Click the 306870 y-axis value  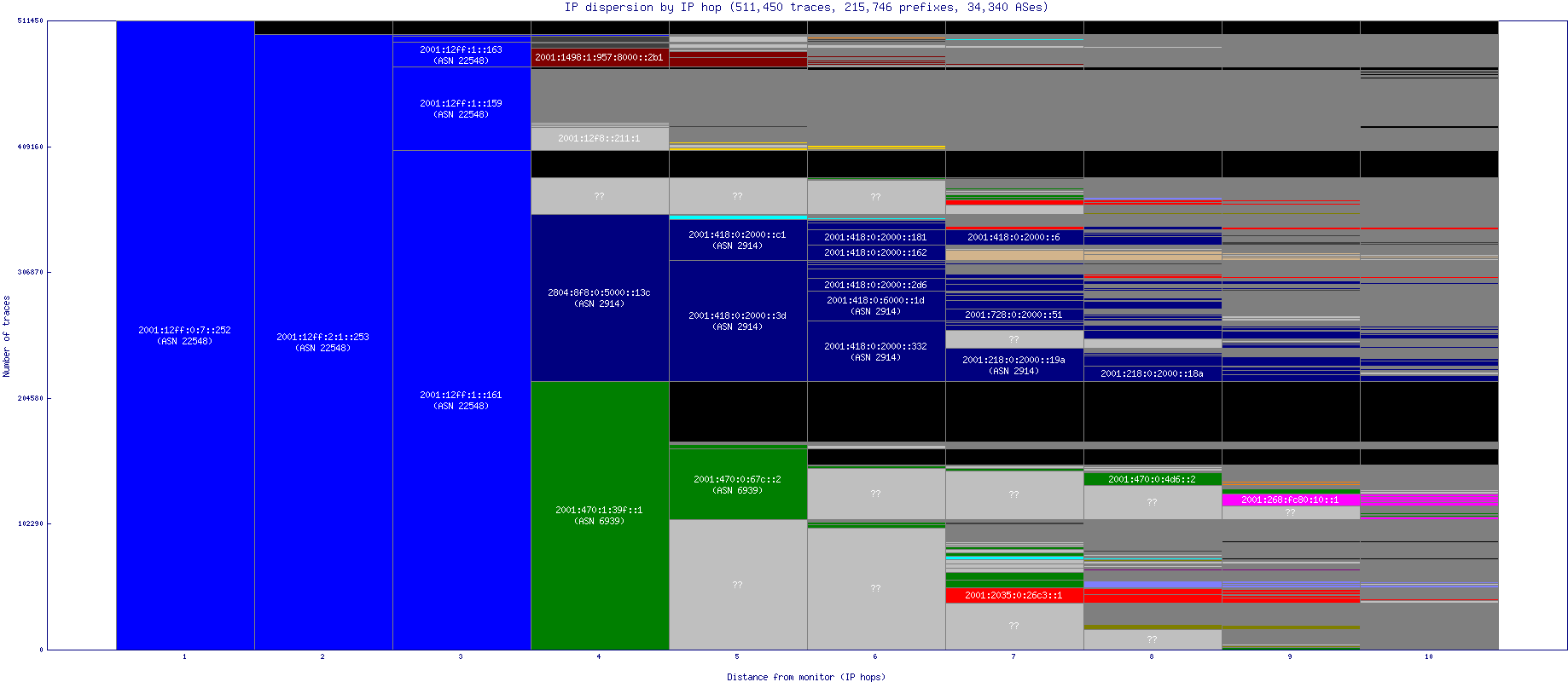[x=30, y=272]
